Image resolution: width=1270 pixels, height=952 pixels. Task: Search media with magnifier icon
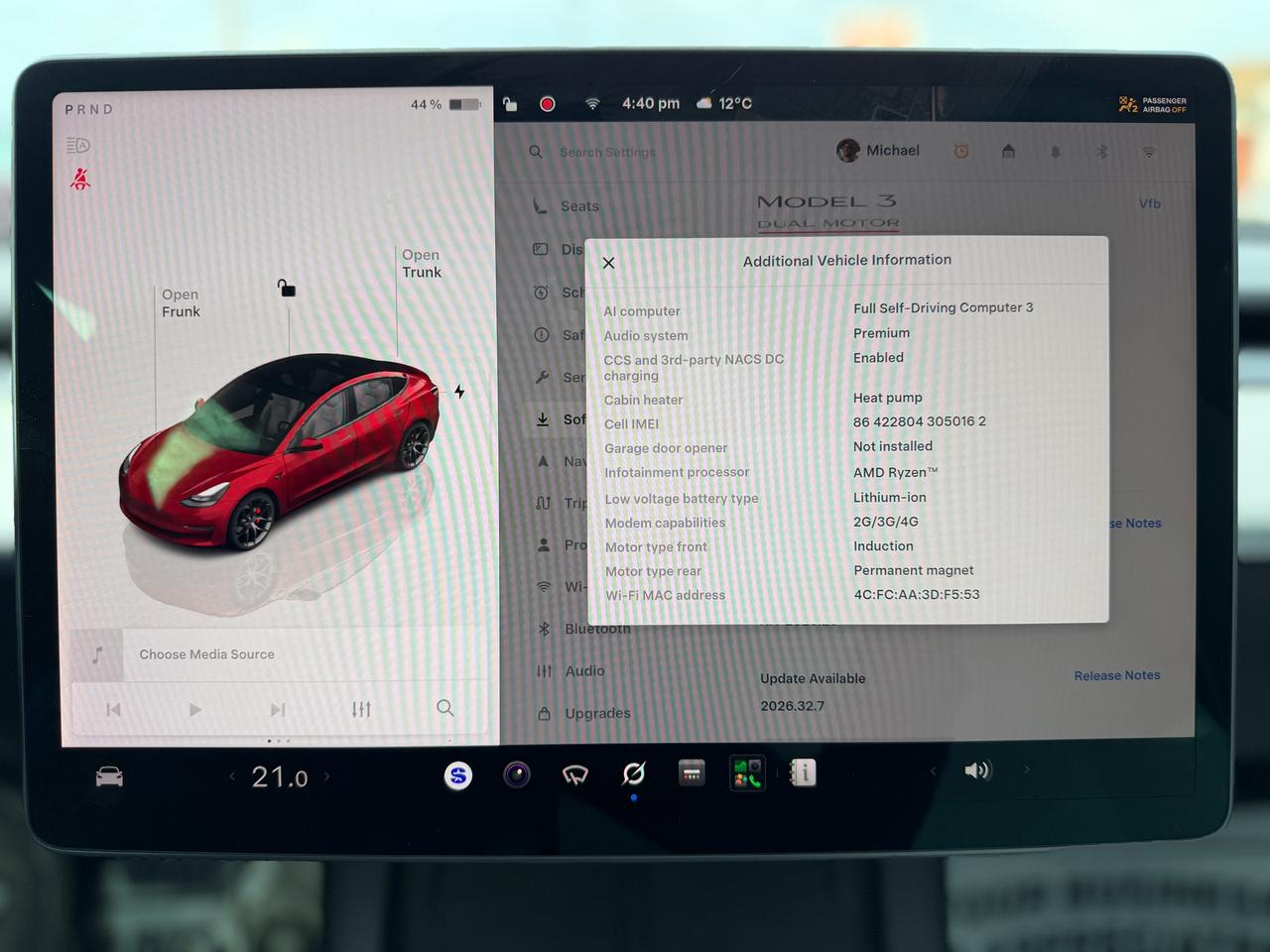pyautogui.click(x=444, y=708)
